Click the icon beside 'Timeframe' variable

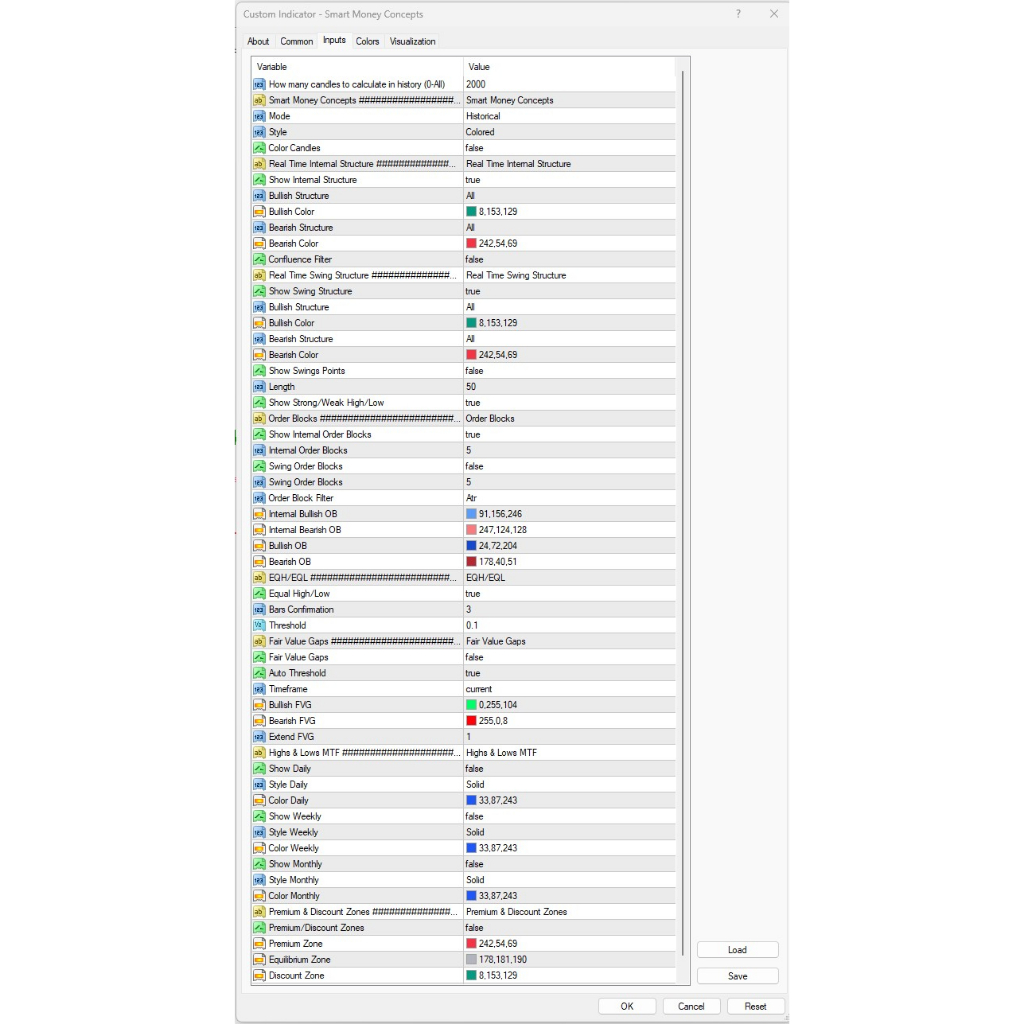(259, 689)
